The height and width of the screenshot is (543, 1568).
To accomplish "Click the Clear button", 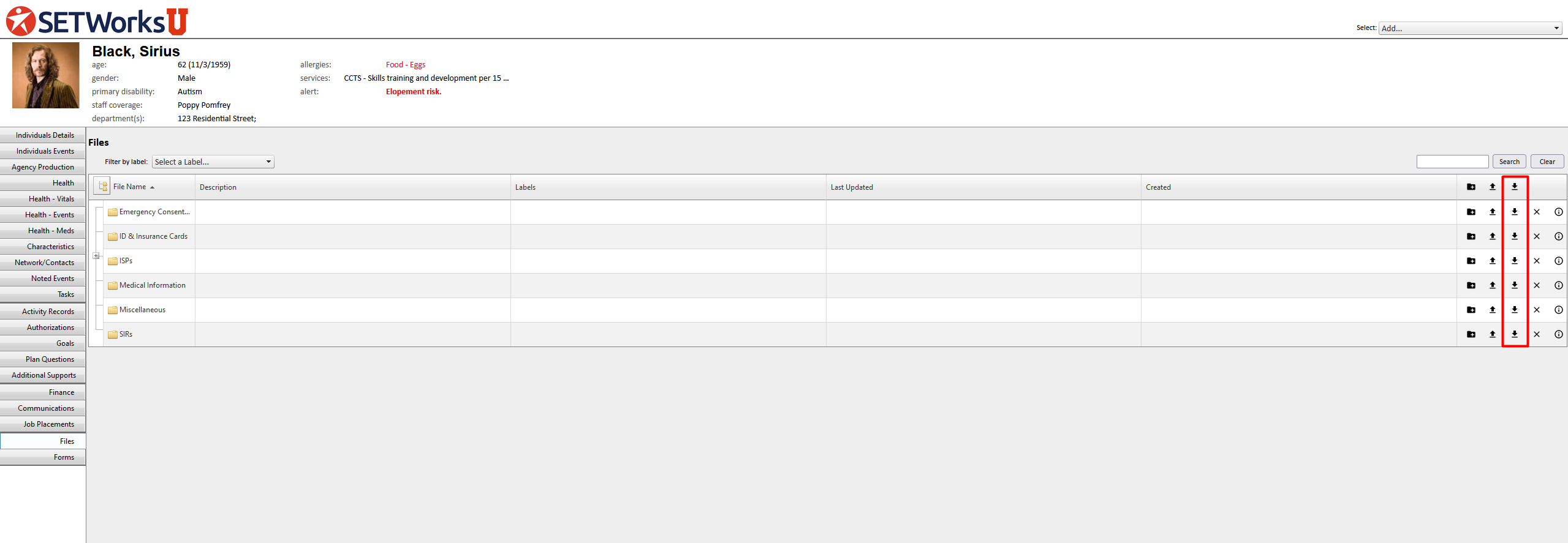I will click(x=1547, y=162).
